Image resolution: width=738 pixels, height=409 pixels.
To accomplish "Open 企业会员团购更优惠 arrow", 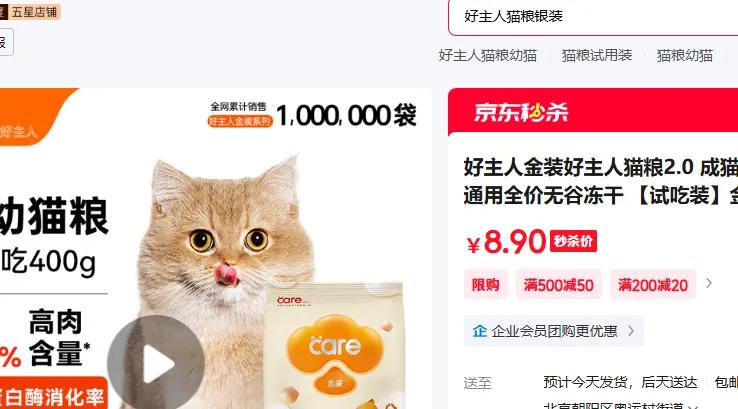I will (631, 331).
